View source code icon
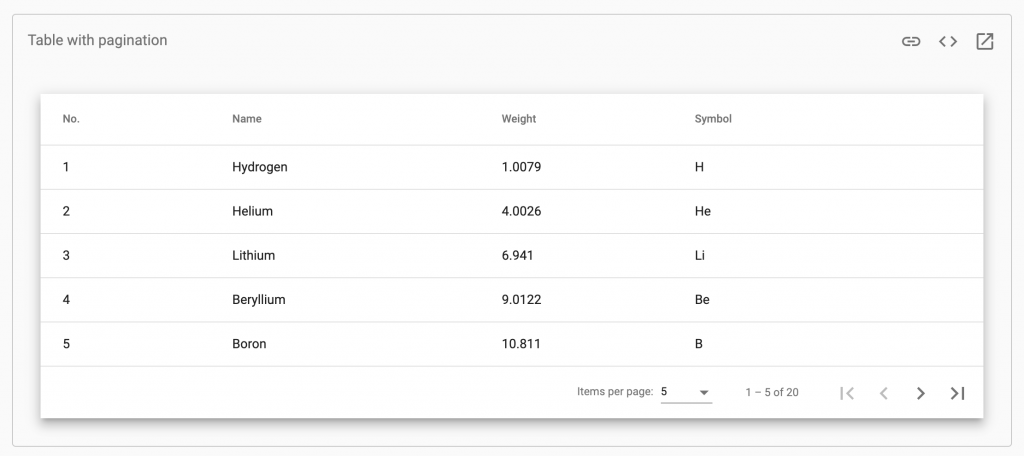The width and height of the screenshot is (1024, 456). tap(948, 41)
